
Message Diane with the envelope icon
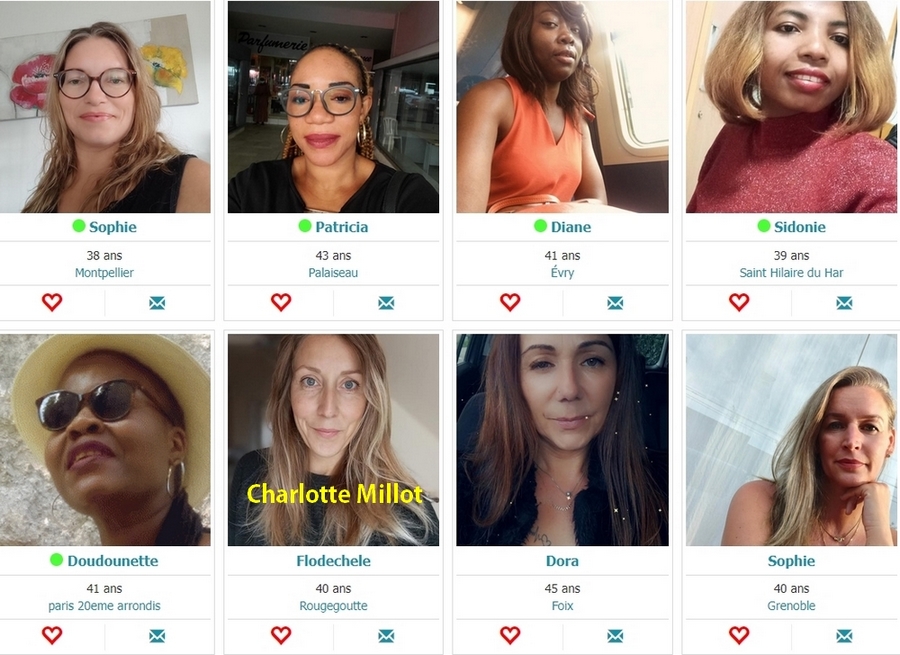(615, 303)
